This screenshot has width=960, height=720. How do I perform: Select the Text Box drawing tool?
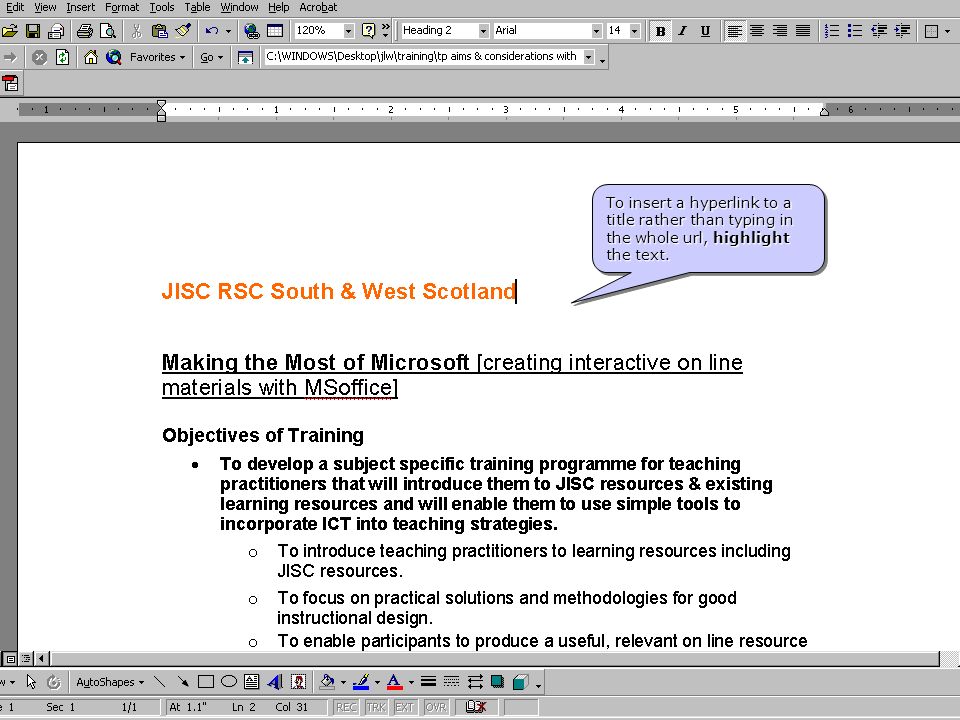tap(252, 681)
